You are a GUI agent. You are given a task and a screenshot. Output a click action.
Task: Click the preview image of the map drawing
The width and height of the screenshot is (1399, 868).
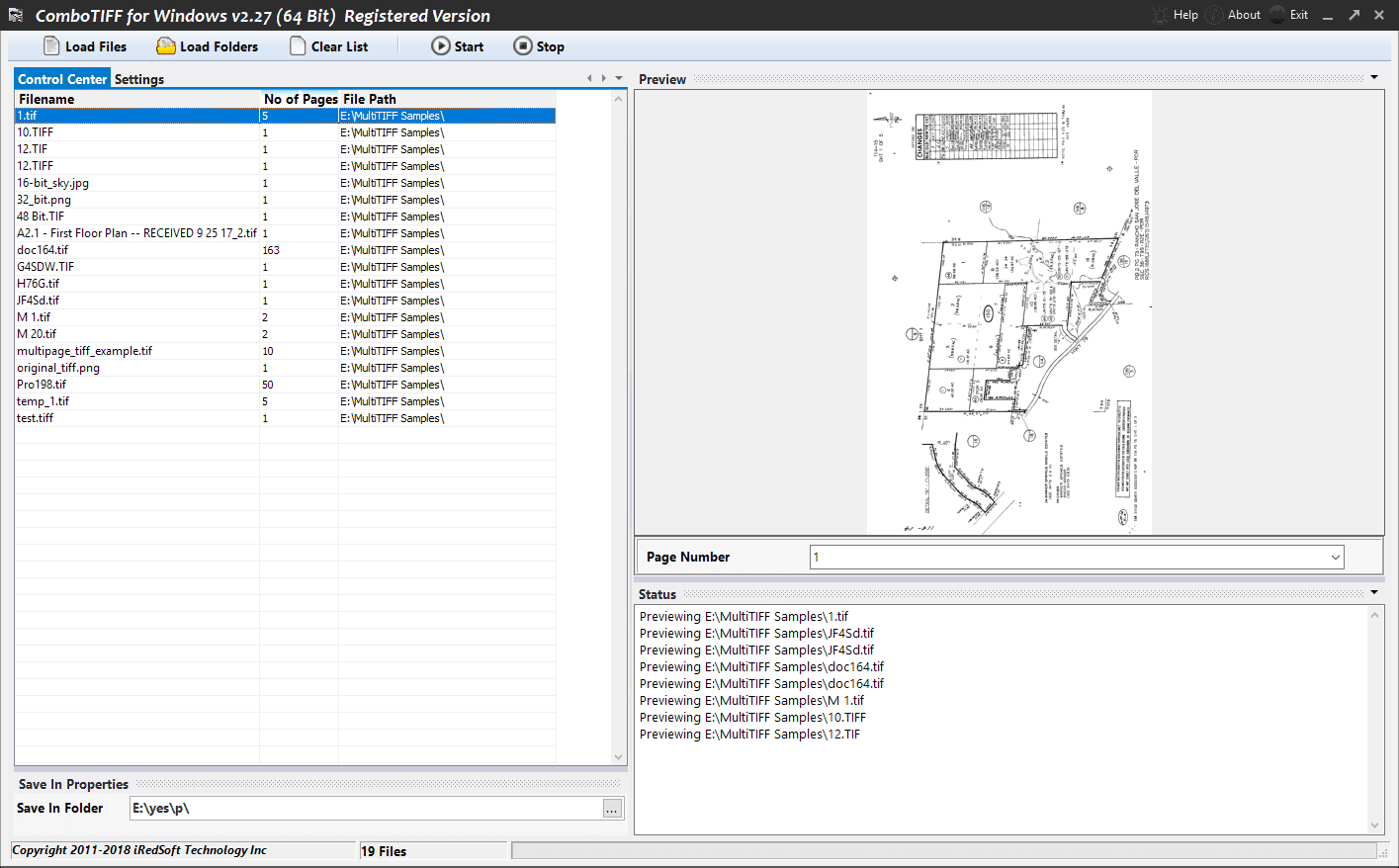pyautogui.click(x=1009, y=313)
